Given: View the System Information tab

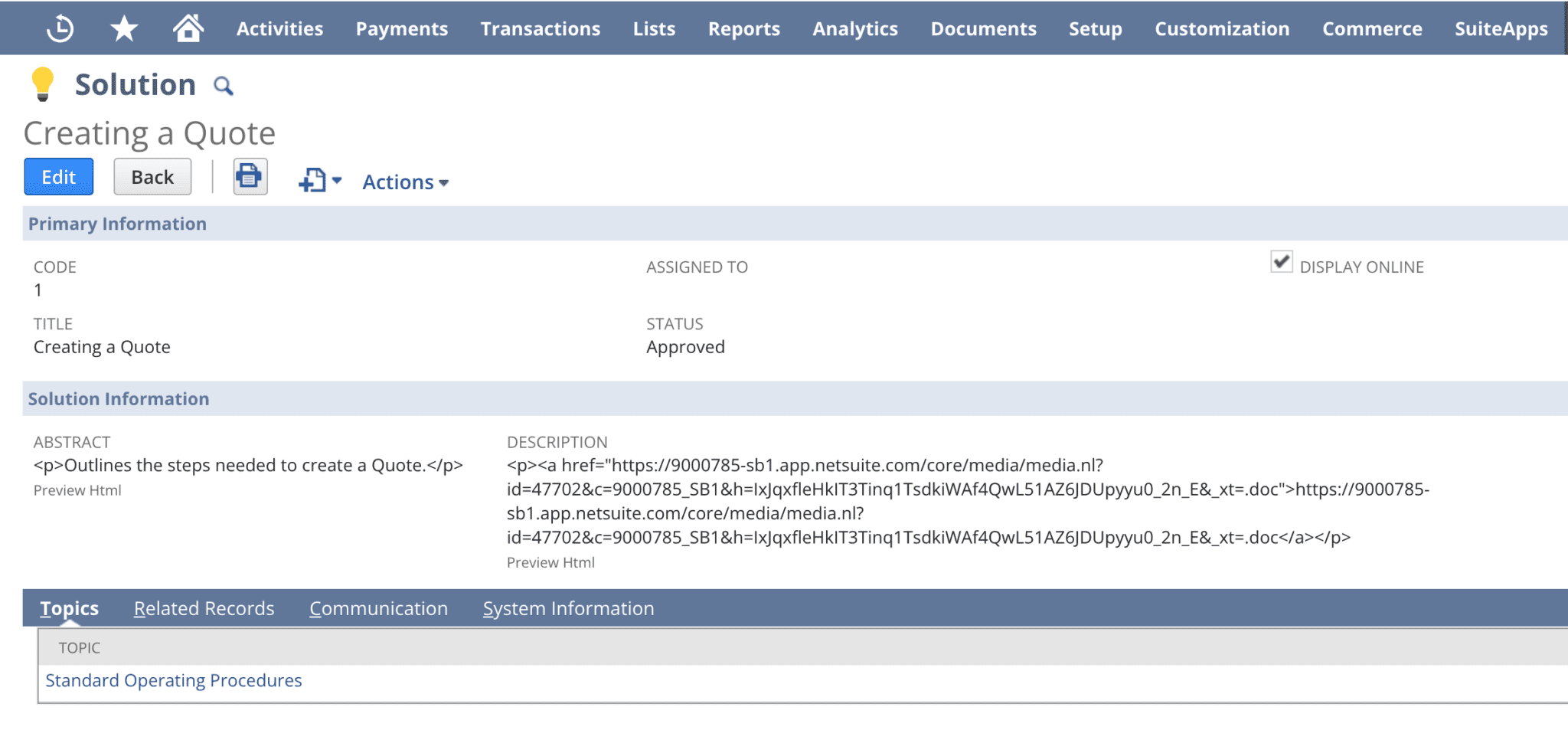Looking at the screenshot, I should [x=567, y=608].
